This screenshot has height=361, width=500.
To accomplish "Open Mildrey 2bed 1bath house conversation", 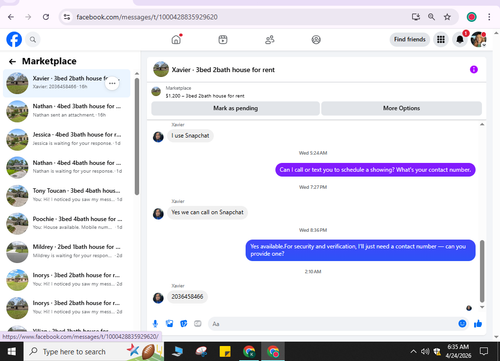I will point(67,252).
